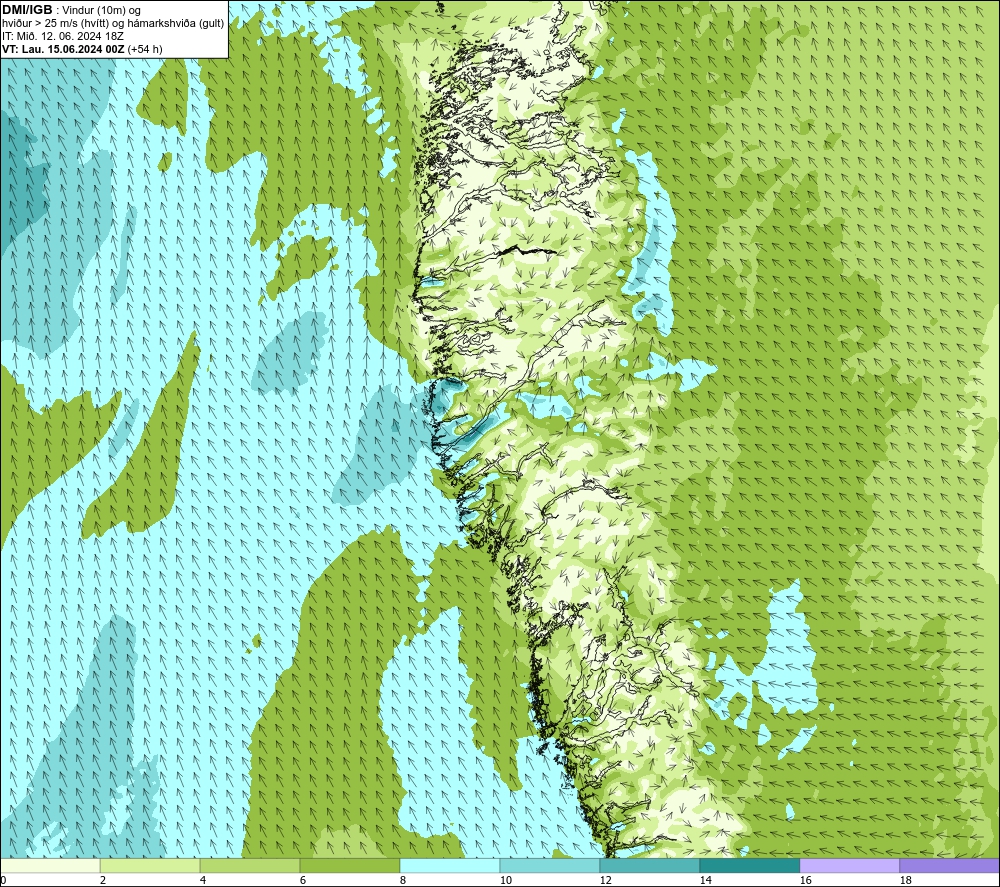Click the 'VT: Lau. 15.06.2024 00Z' line

[x=64, y=49]
